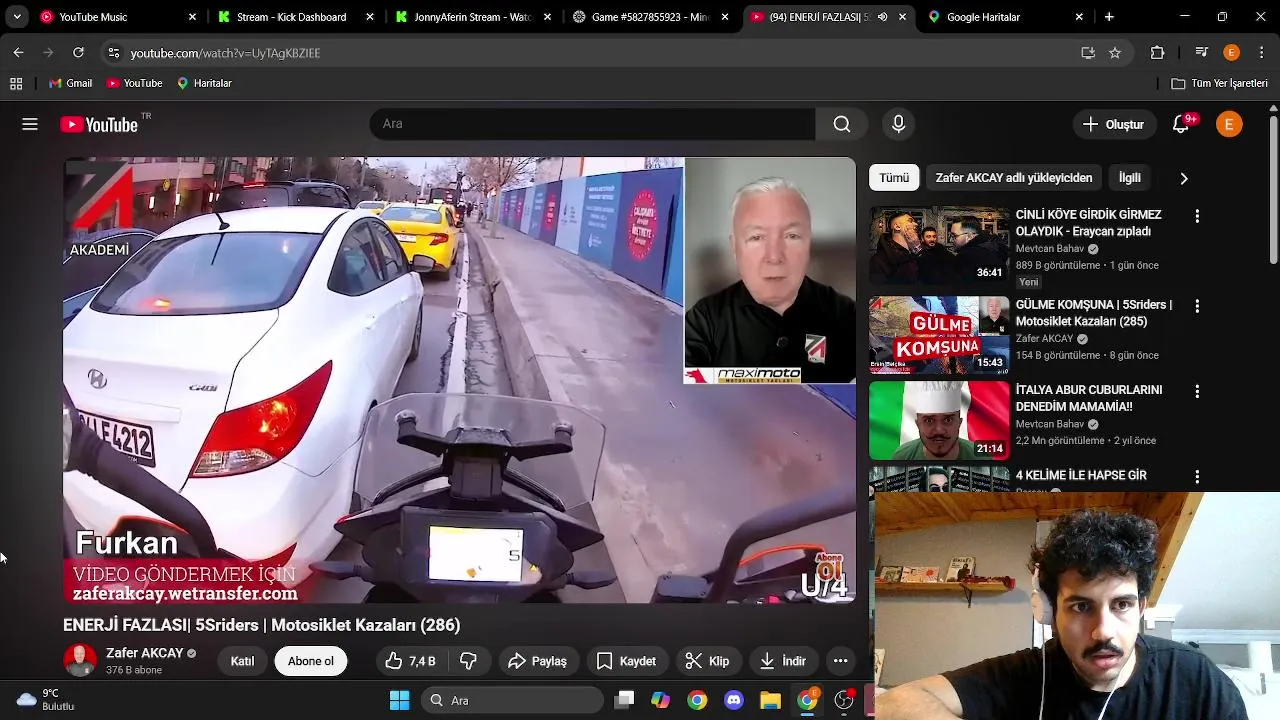
Task: Mute the audio on ENERJİ FAZLASI tab
Action: pyautogui.click(x=882, y=17)
